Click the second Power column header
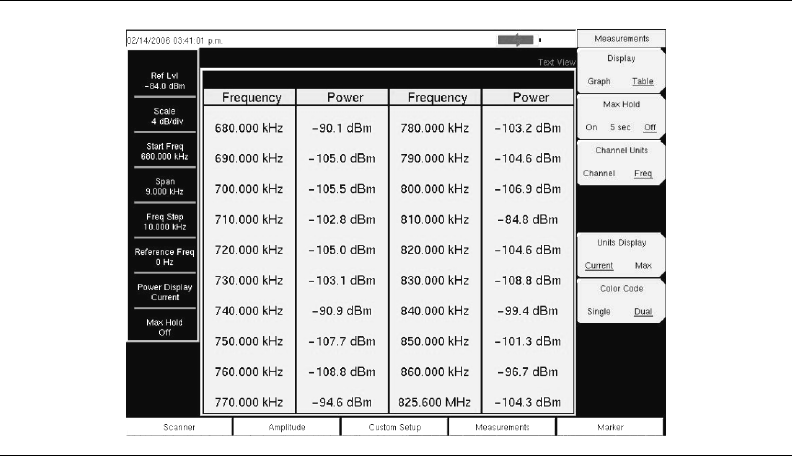The width and height of the screenshot is (792, 456). tap(530, 97)
